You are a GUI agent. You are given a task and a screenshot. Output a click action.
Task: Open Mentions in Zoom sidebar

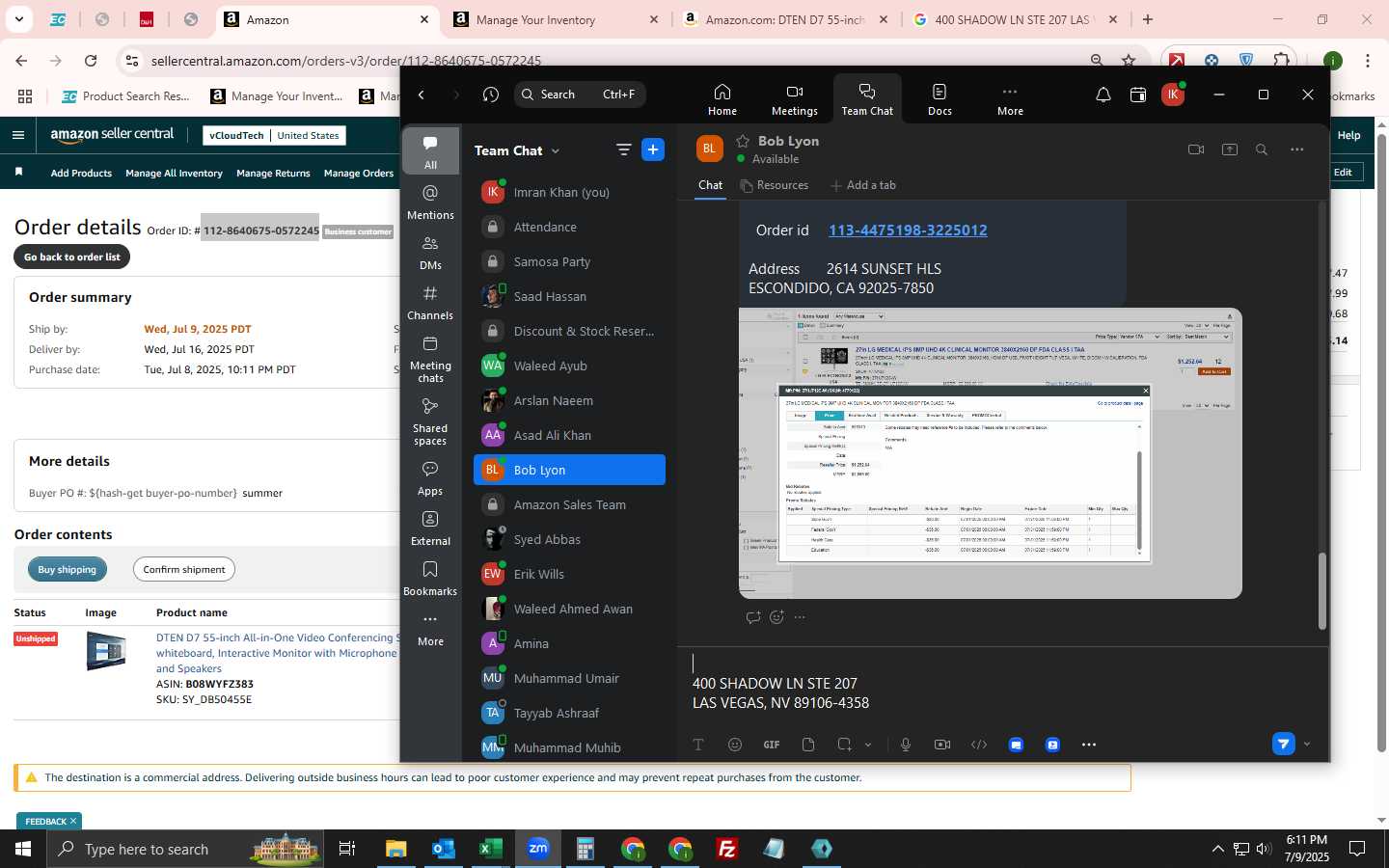click(430, 203)
